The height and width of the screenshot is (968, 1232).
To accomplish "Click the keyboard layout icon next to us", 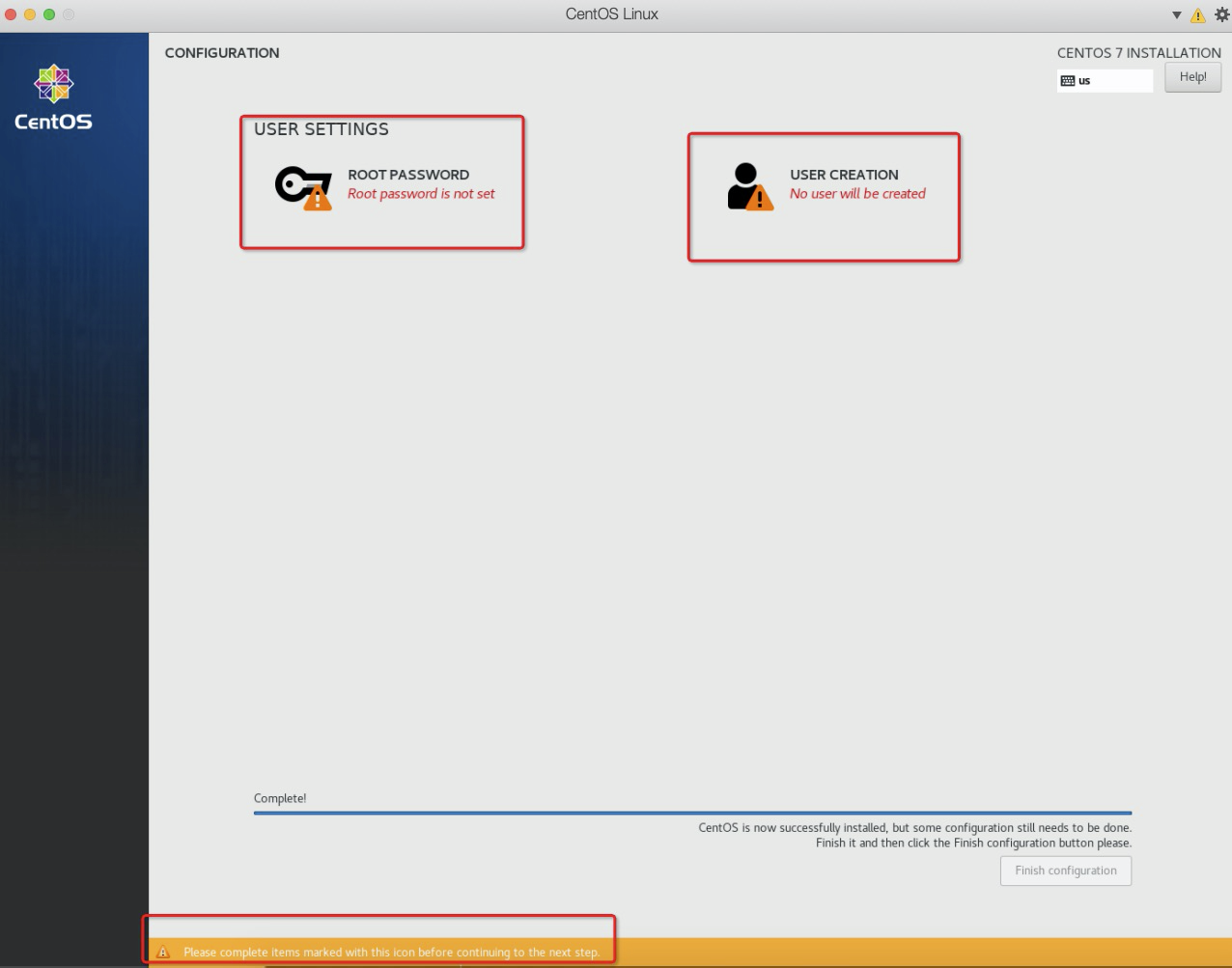I will click(x=1068, y=81).
